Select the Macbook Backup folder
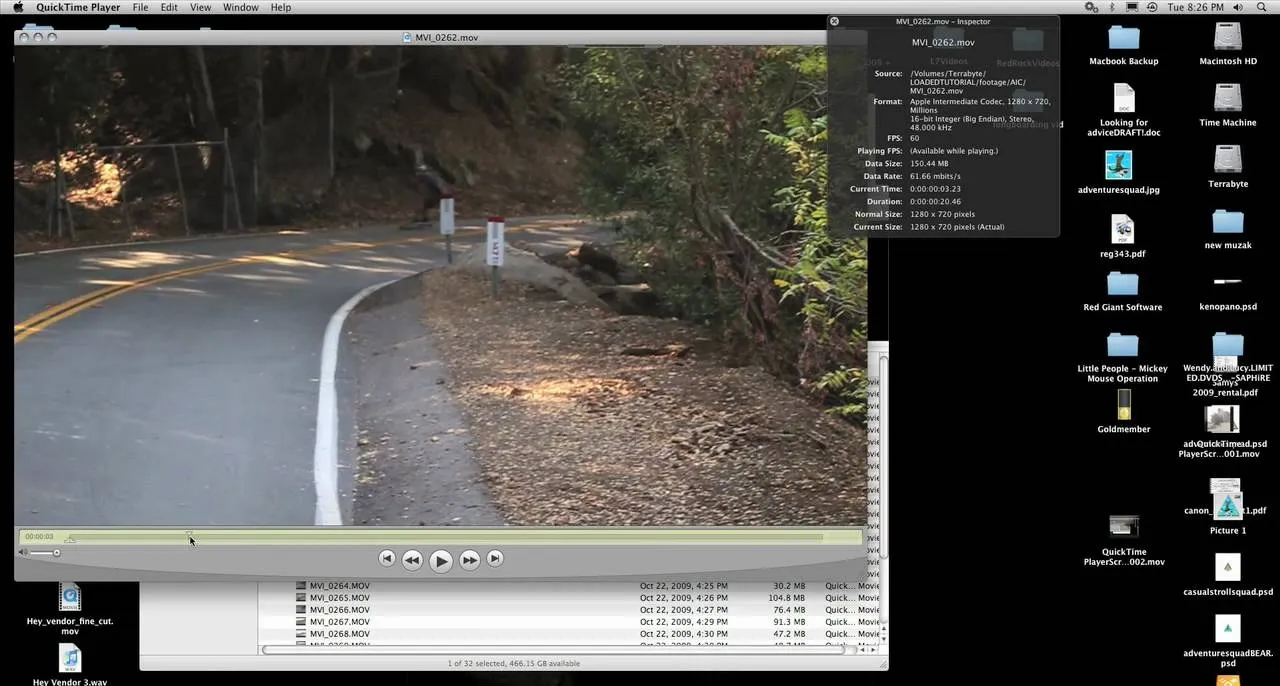1280x686 pixels. pyautogui.click(x=1124, y=38)
